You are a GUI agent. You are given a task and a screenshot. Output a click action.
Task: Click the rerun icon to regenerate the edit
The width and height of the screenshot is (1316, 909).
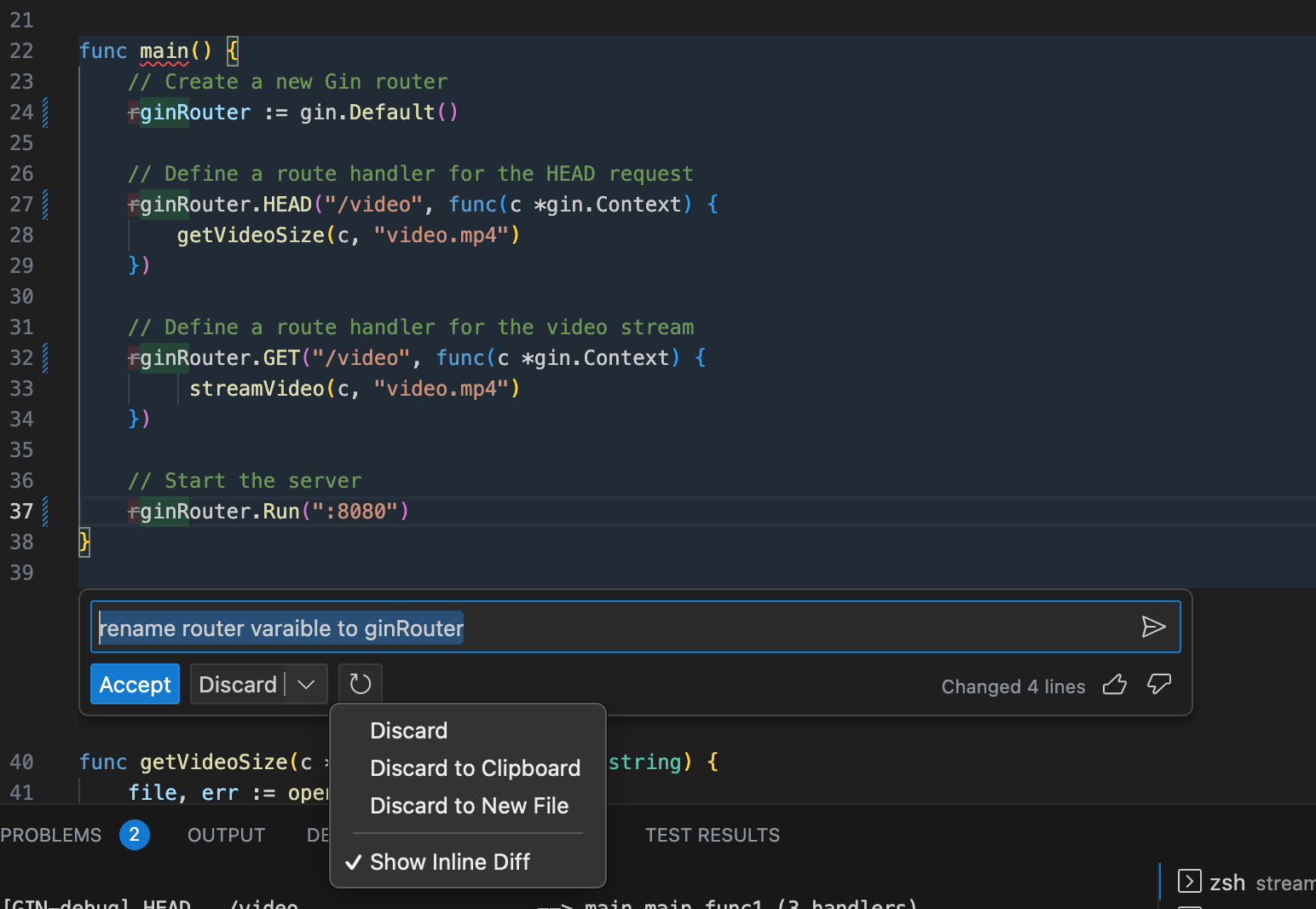point(360,683)
